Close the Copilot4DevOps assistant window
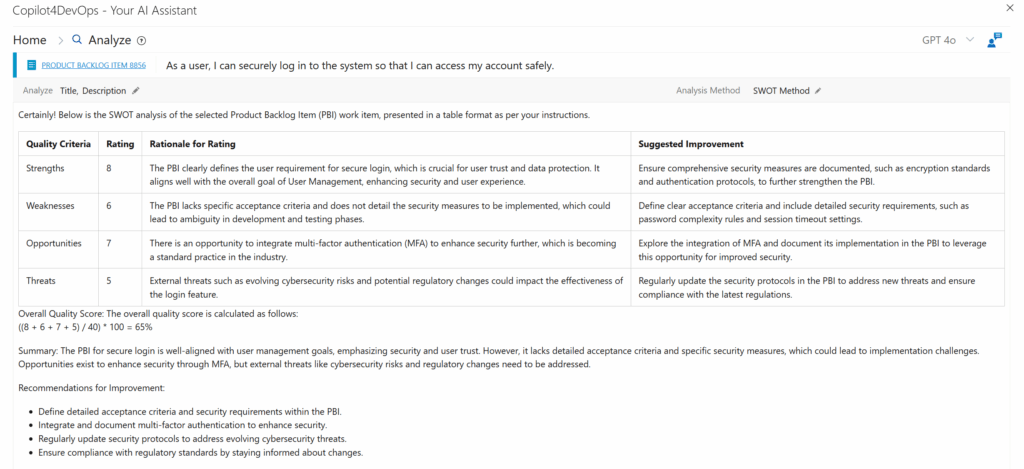Screen dimensions: 1024x469 (x=1009, y=9)
